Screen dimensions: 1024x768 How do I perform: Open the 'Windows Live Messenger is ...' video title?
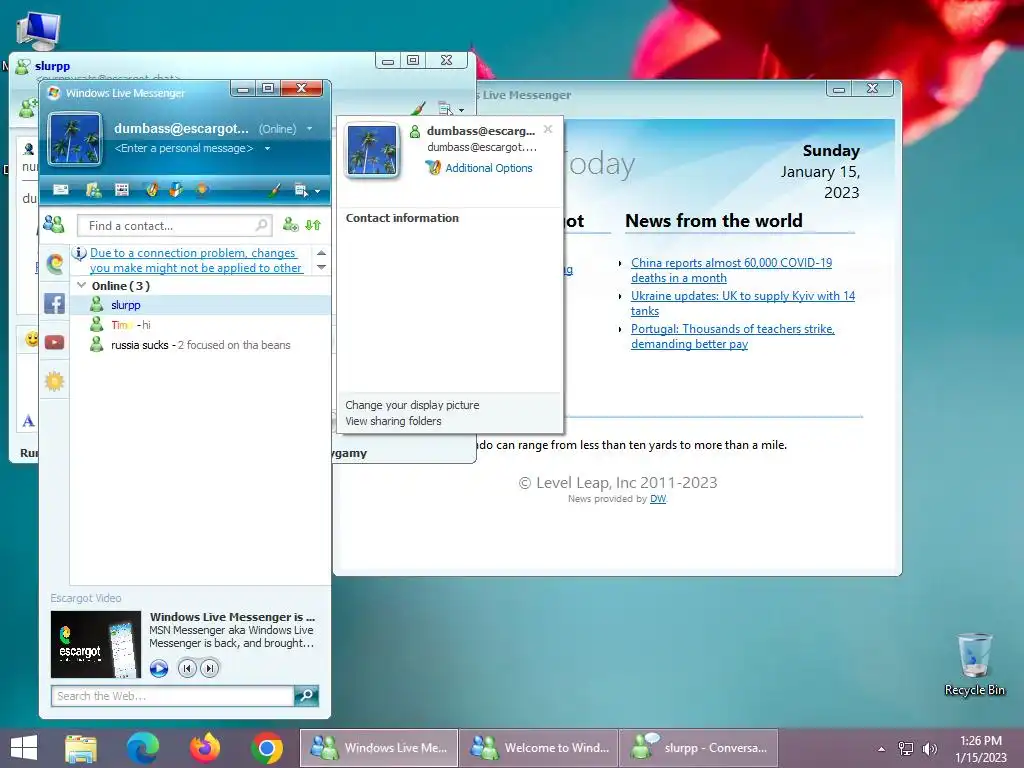[x=232, y=616]
